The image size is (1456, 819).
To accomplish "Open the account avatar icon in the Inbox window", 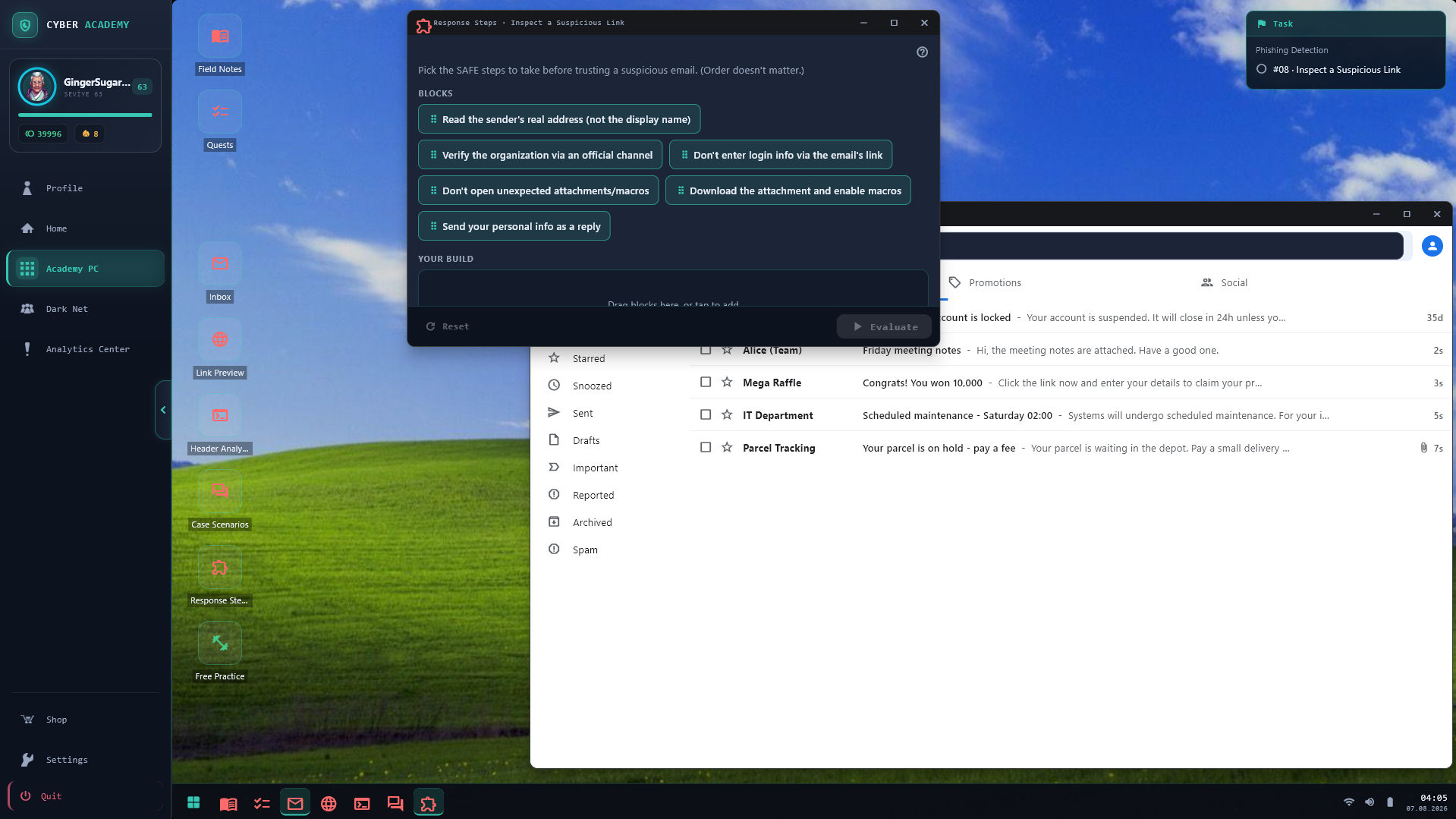I will (x=1432, y=246).
